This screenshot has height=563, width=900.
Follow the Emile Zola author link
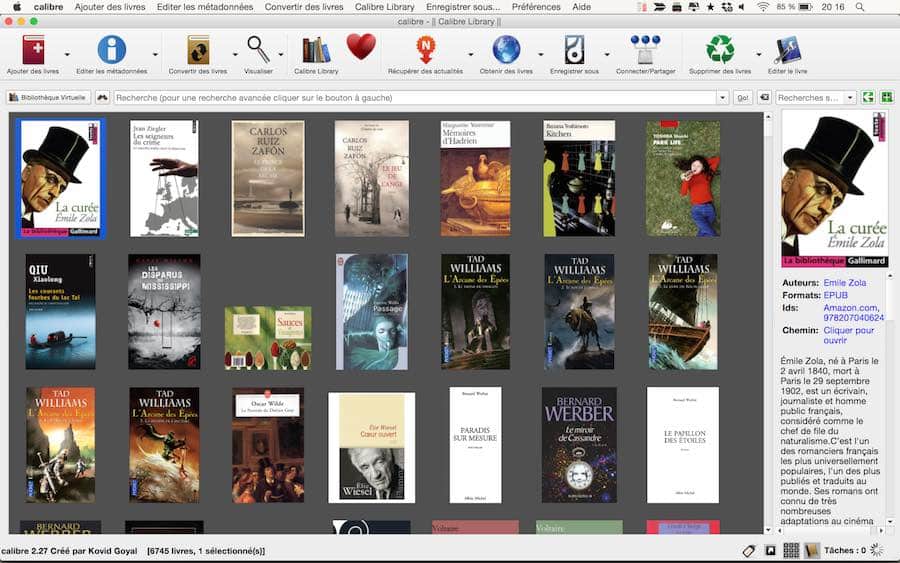tap(844, 282)
